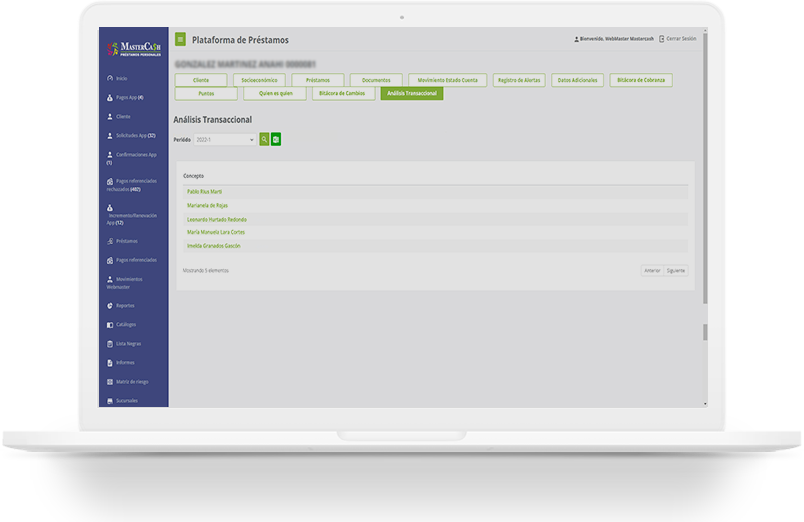Click the green search icon beside Período
The width and height of the screenshot is (804, 522).
pos(265,140)
